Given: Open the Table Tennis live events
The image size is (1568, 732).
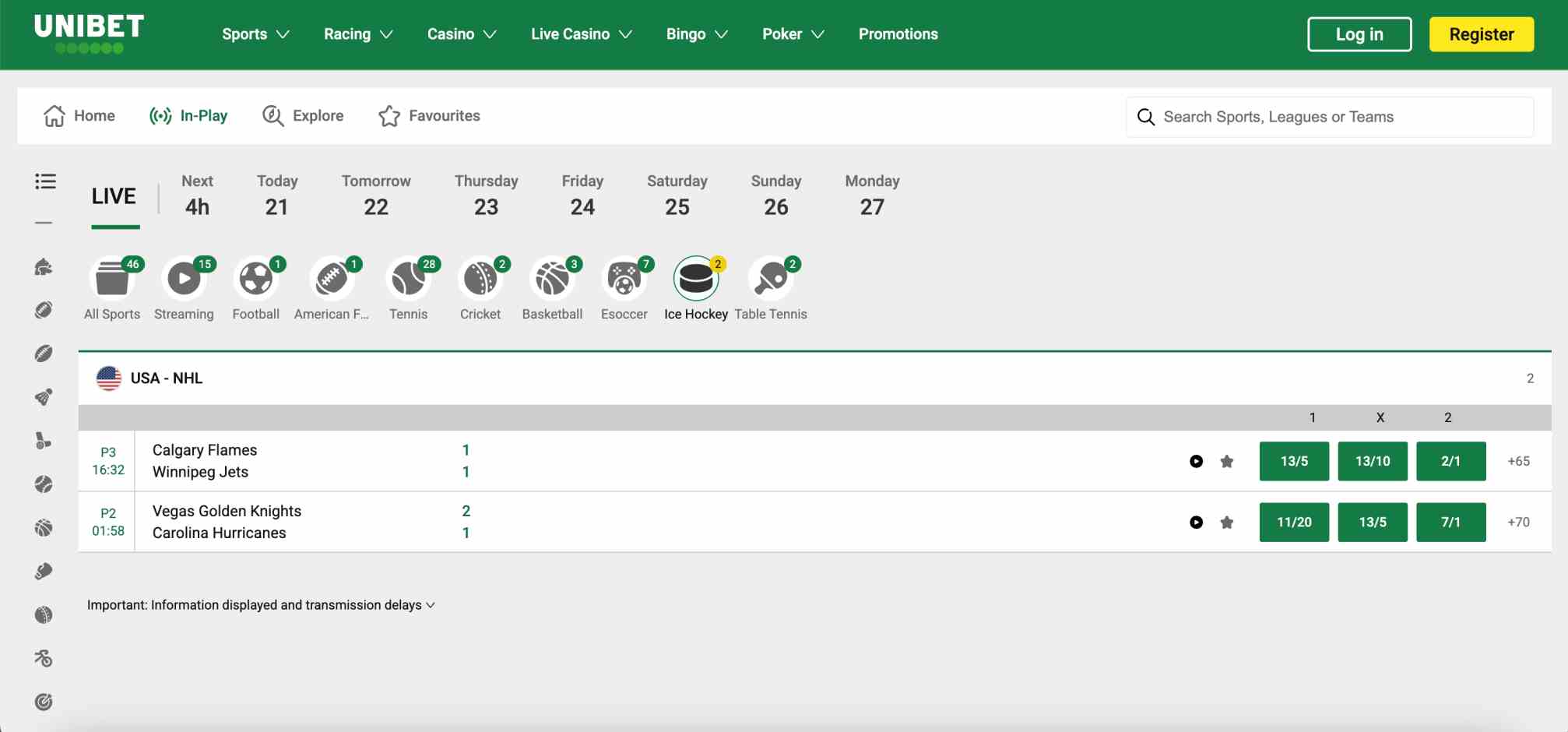Looking at the screenshot, I should 771,278.
